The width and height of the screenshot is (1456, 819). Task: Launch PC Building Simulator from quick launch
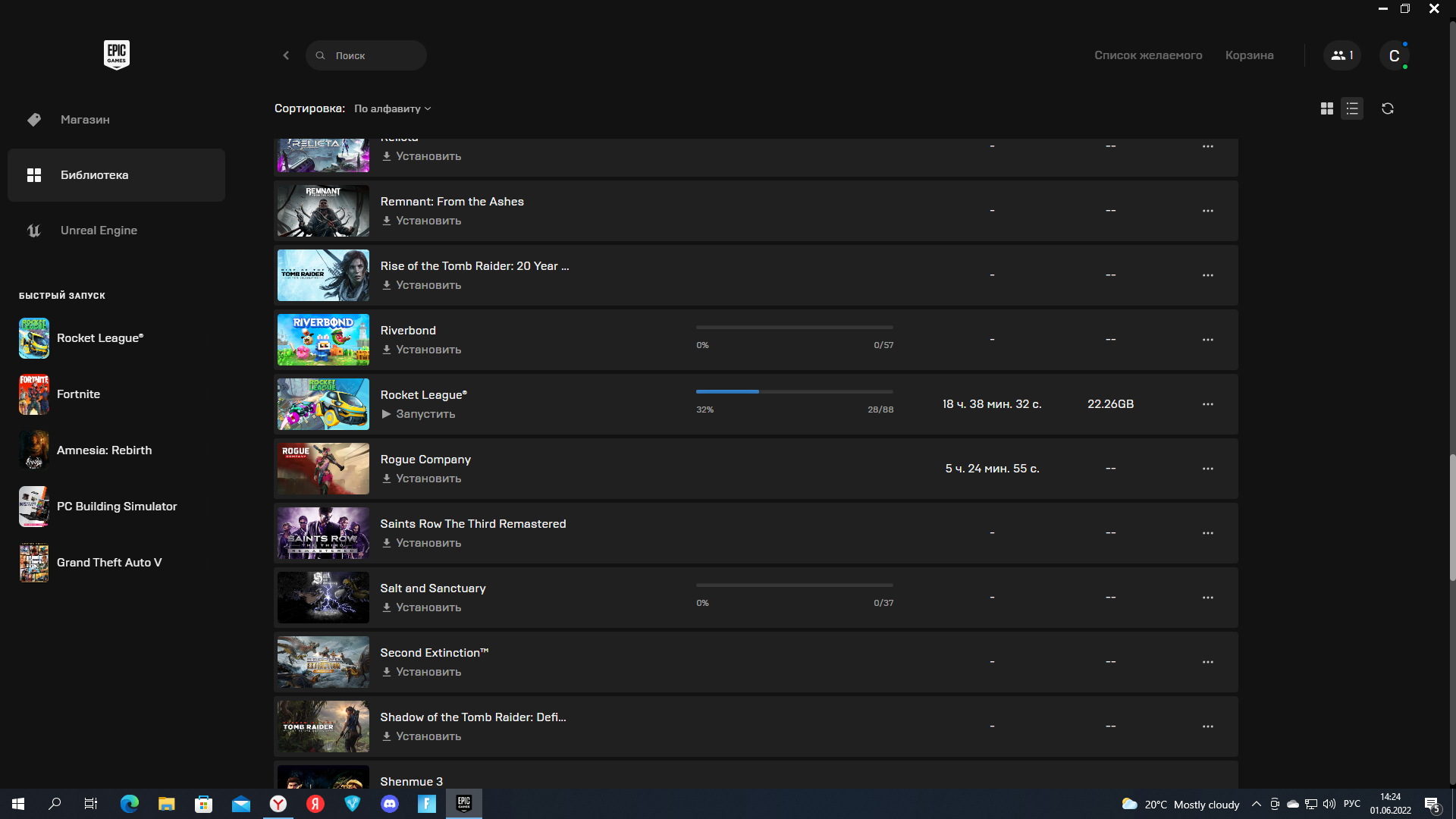tap(99, 507)
